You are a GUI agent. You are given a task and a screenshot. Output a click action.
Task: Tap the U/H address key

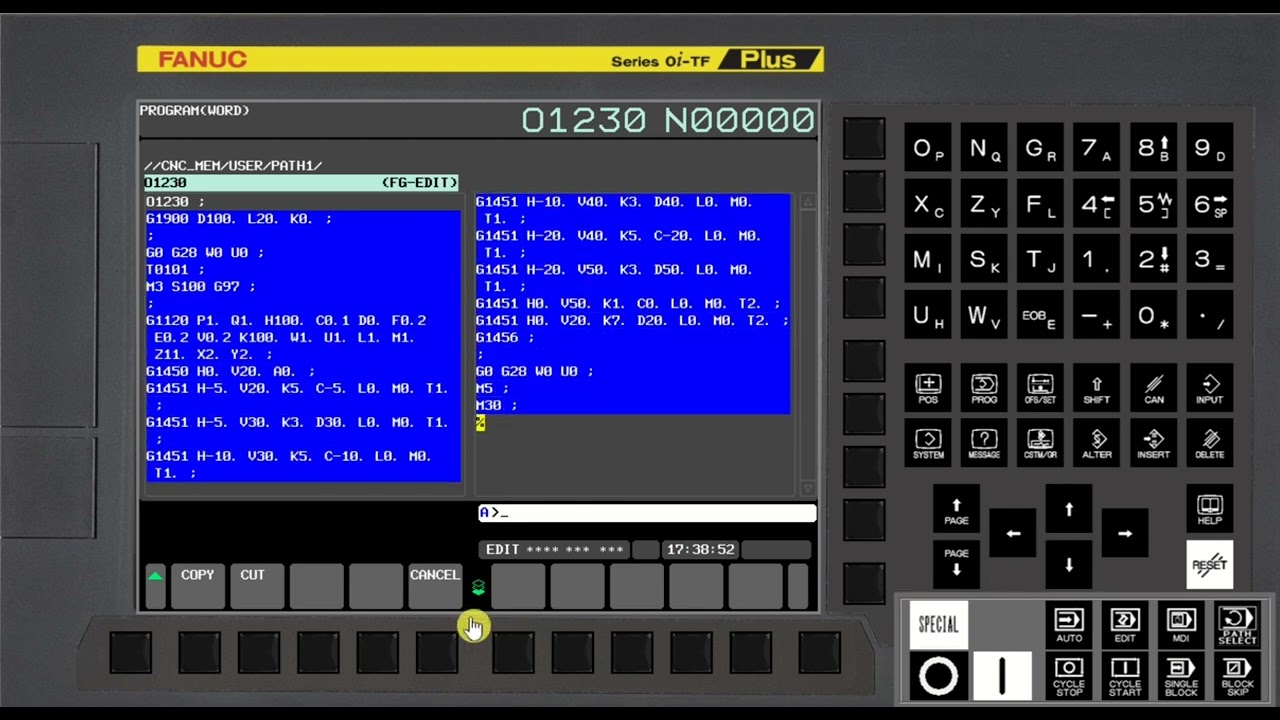pyautogui.click(x=928, y=316)
